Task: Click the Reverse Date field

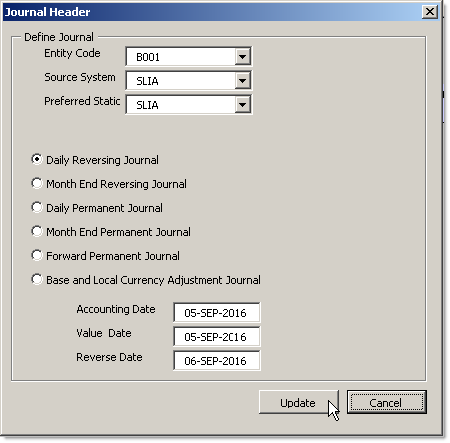Action: pyautogui.click(x=217, y=361)
